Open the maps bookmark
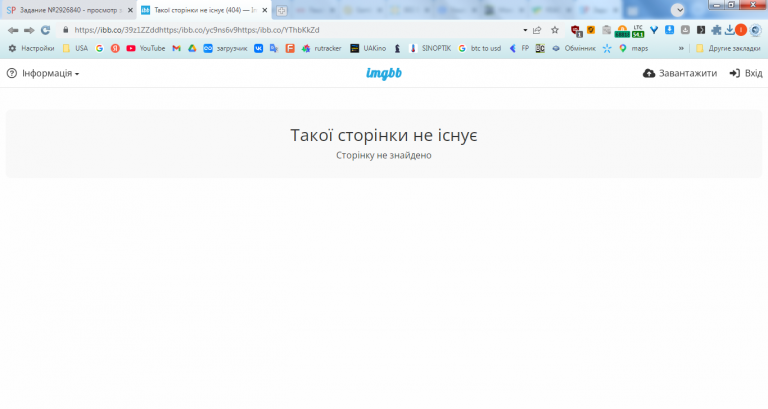 point(633,48)
